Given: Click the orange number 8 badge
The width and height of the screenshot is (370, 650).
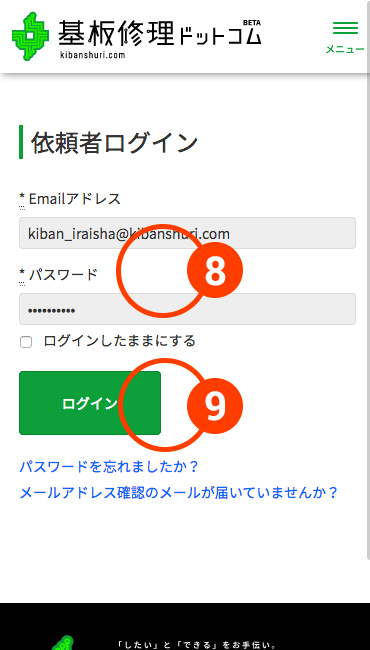Looking at the screenshot, I should [215, 270].
